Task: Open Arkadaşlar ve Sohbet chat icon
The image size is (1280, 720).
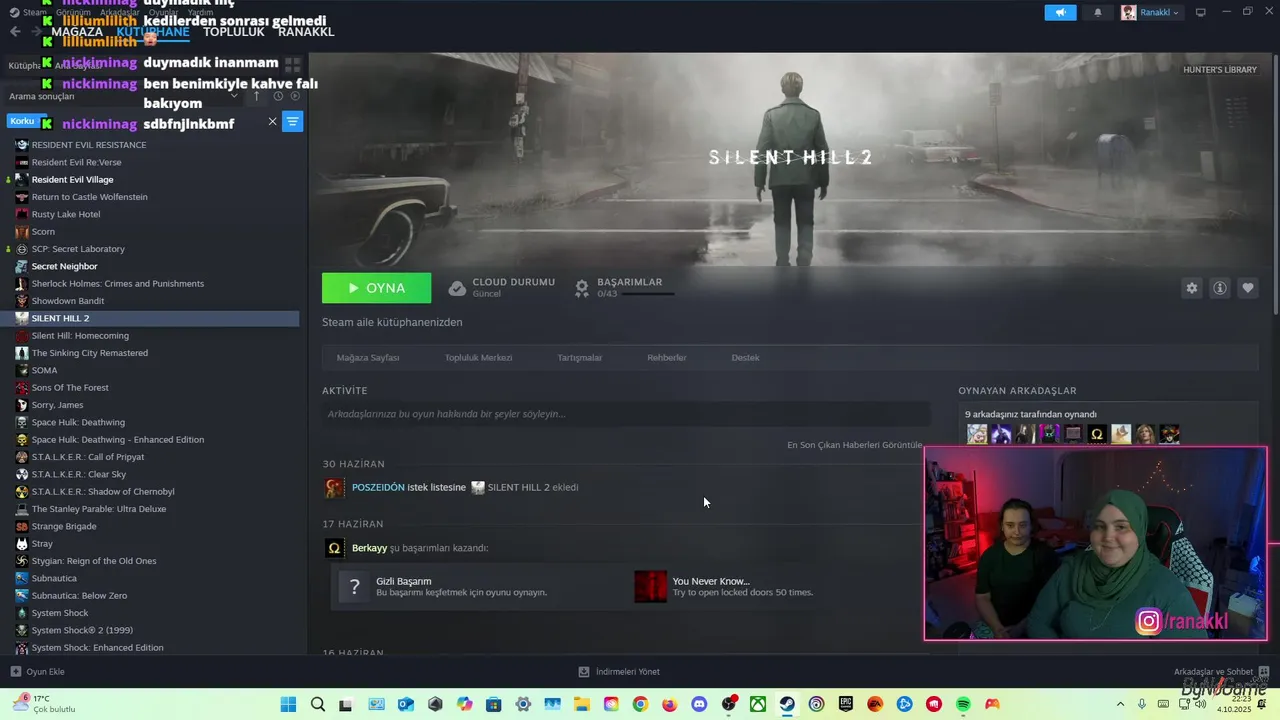Action: pos(1264,672)
